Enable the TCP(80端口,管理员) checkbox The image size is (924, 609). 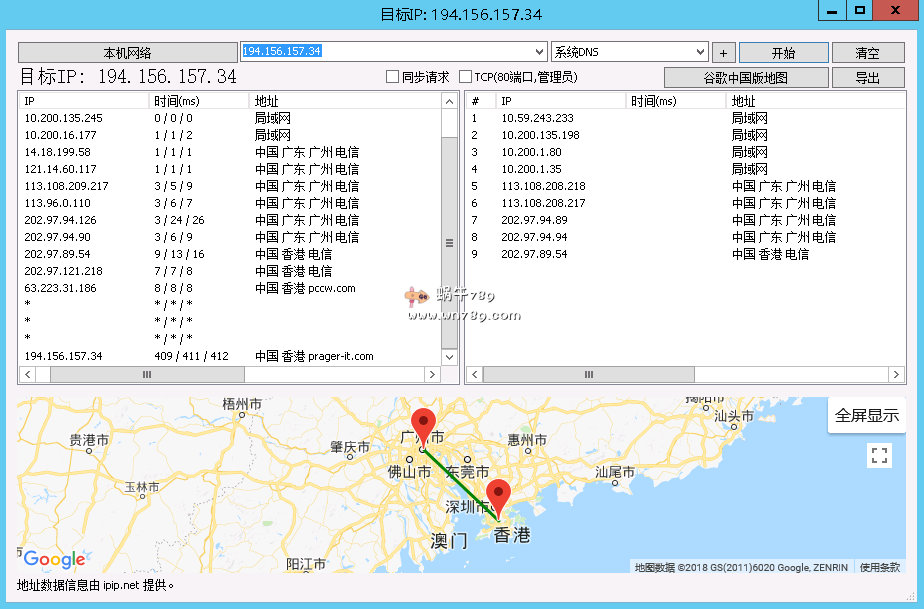tap(466, 77)
